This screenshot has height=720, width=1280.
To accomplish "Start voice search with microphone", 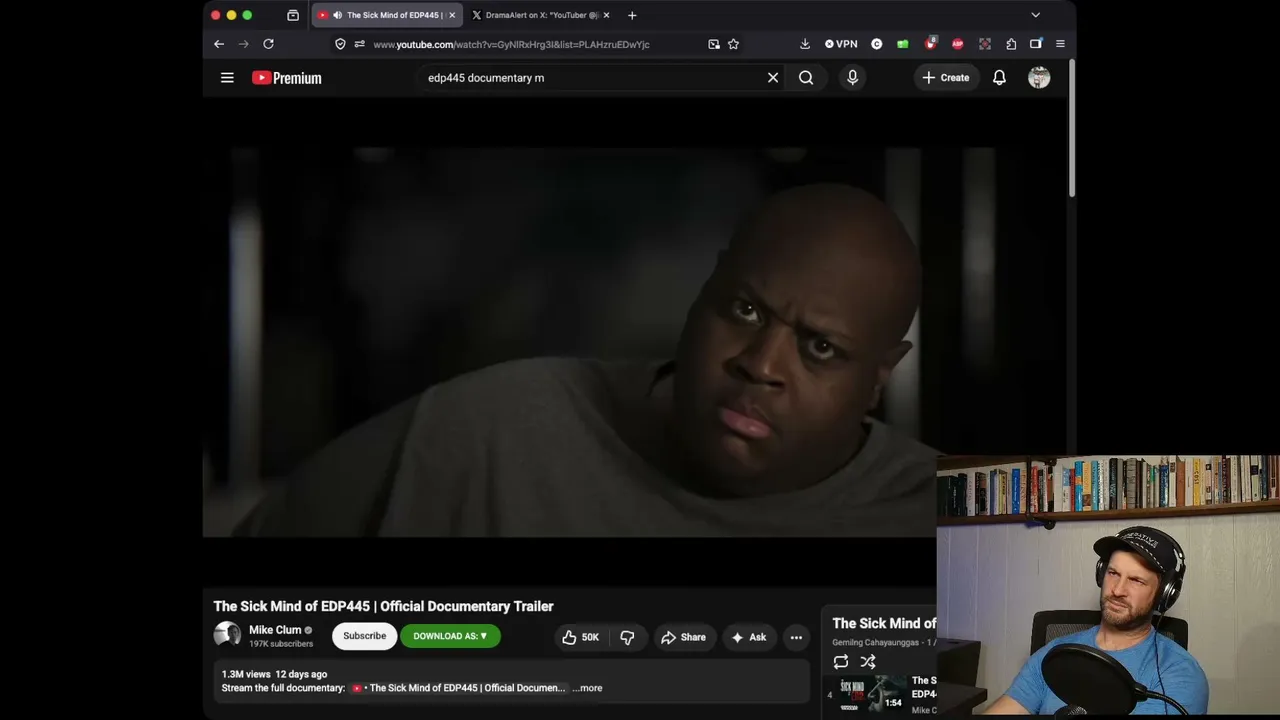I will point(852,78).
